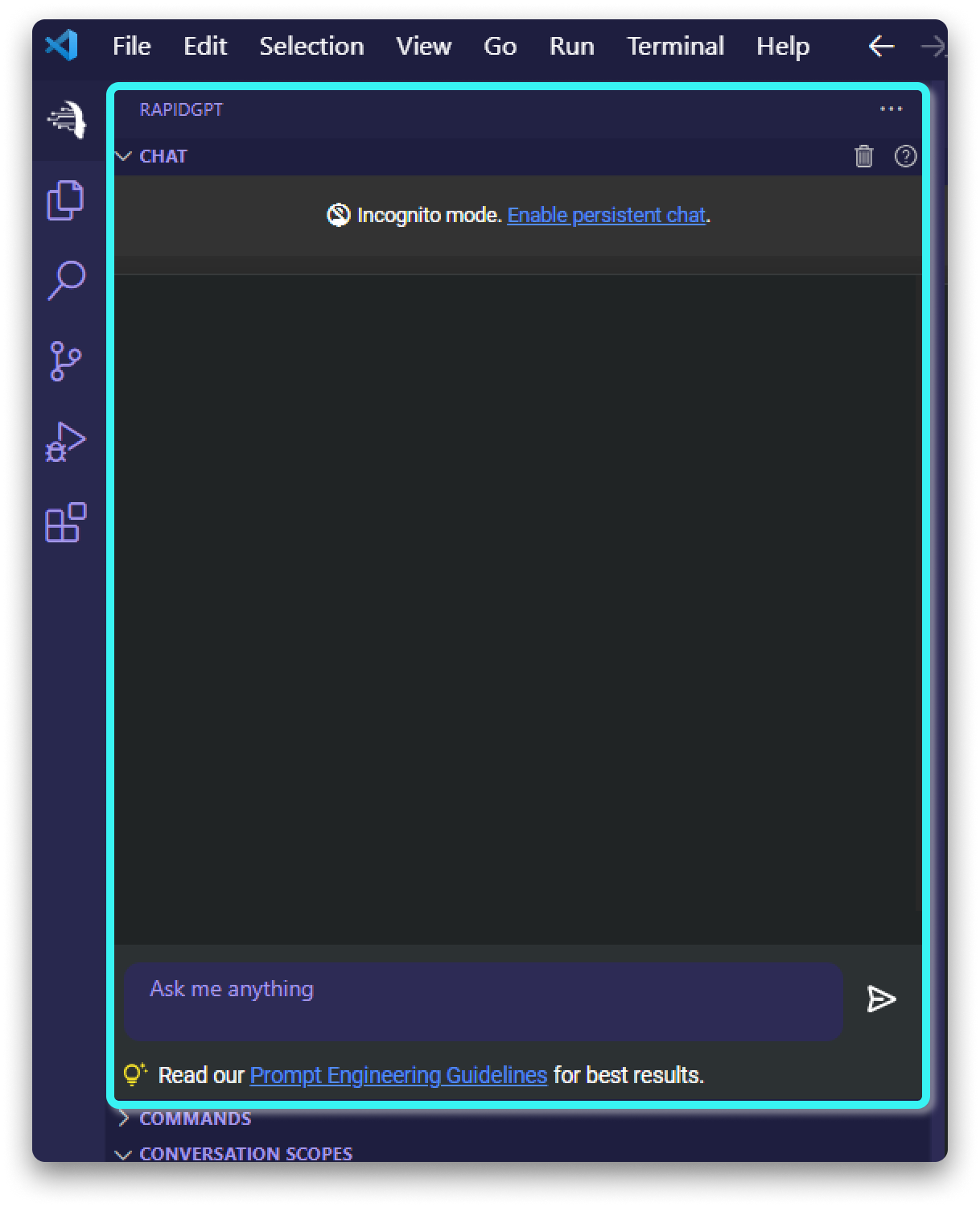Image resolution: width=980 pixels, height=1207 pixels.
Task: Open the Selection menu
Action: tap(311, 46)
